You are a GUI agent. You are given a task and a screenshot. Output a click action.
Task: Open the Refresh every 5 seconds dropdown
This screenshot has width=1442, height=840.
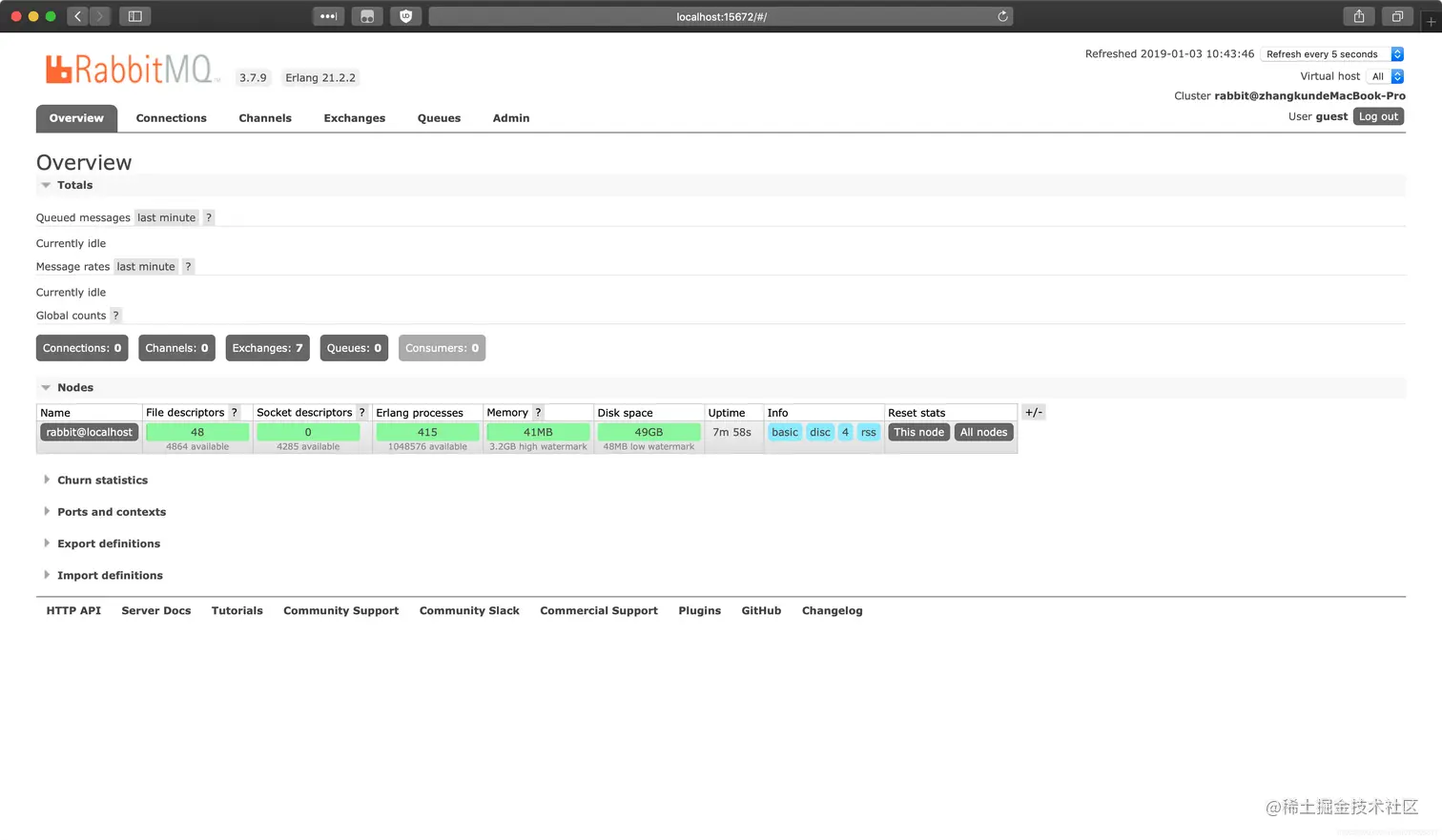[x=1332, y=54]
